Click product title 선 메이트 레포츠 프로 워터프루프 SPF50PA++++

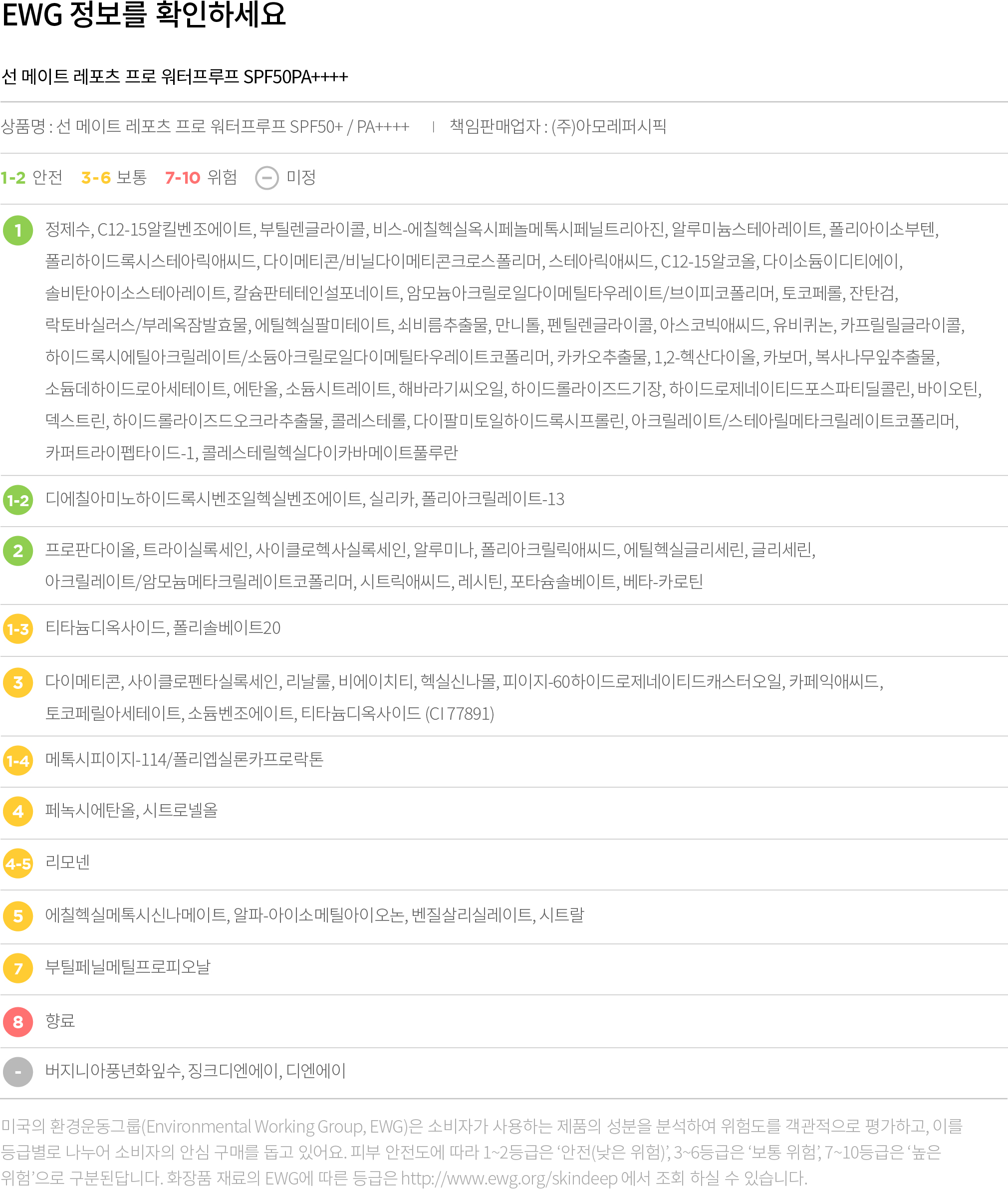(x=175, y=76)
